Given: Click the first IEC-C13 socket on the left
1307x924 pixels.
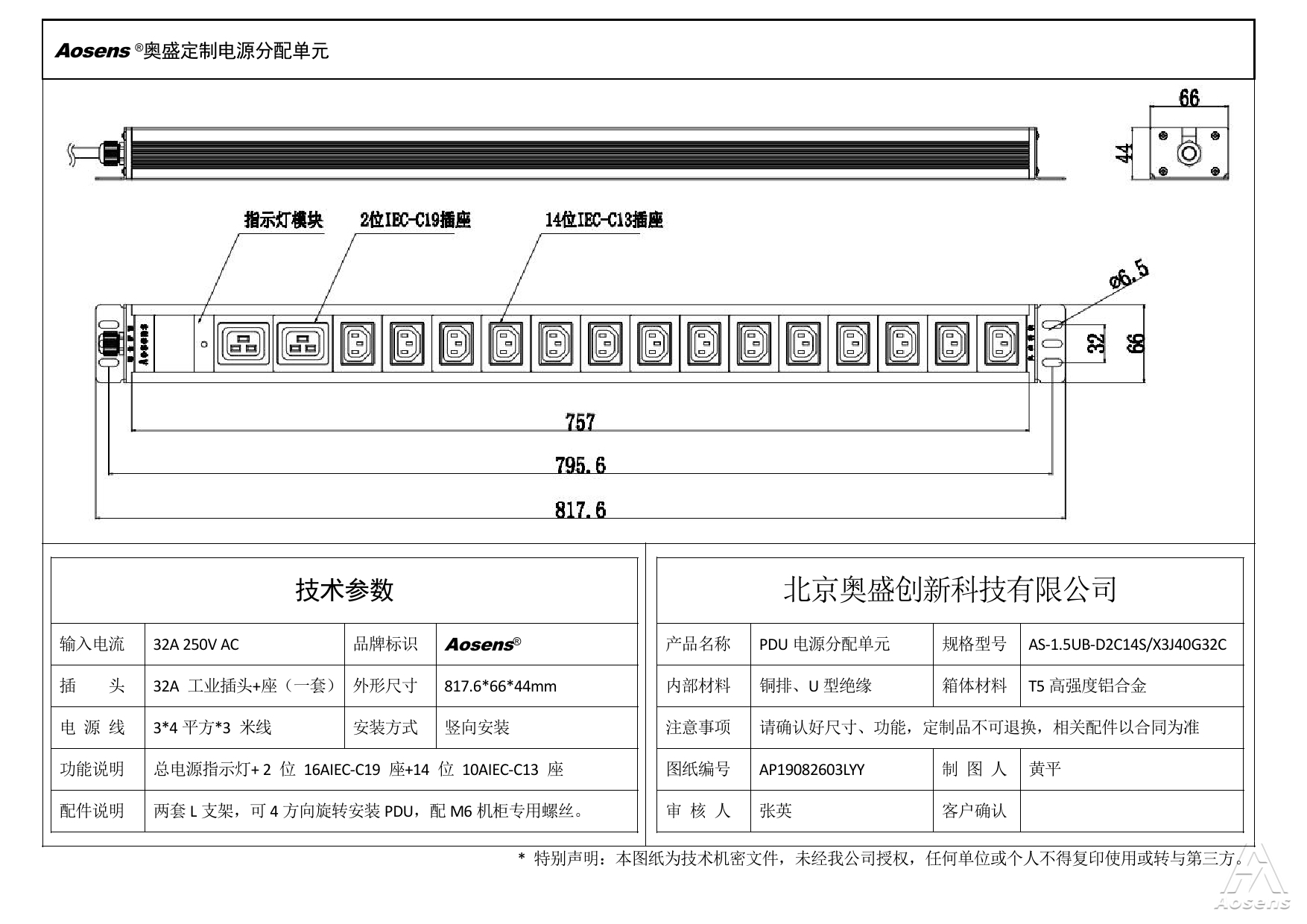Looking at the screenshot, I should [x=358, y=344].
